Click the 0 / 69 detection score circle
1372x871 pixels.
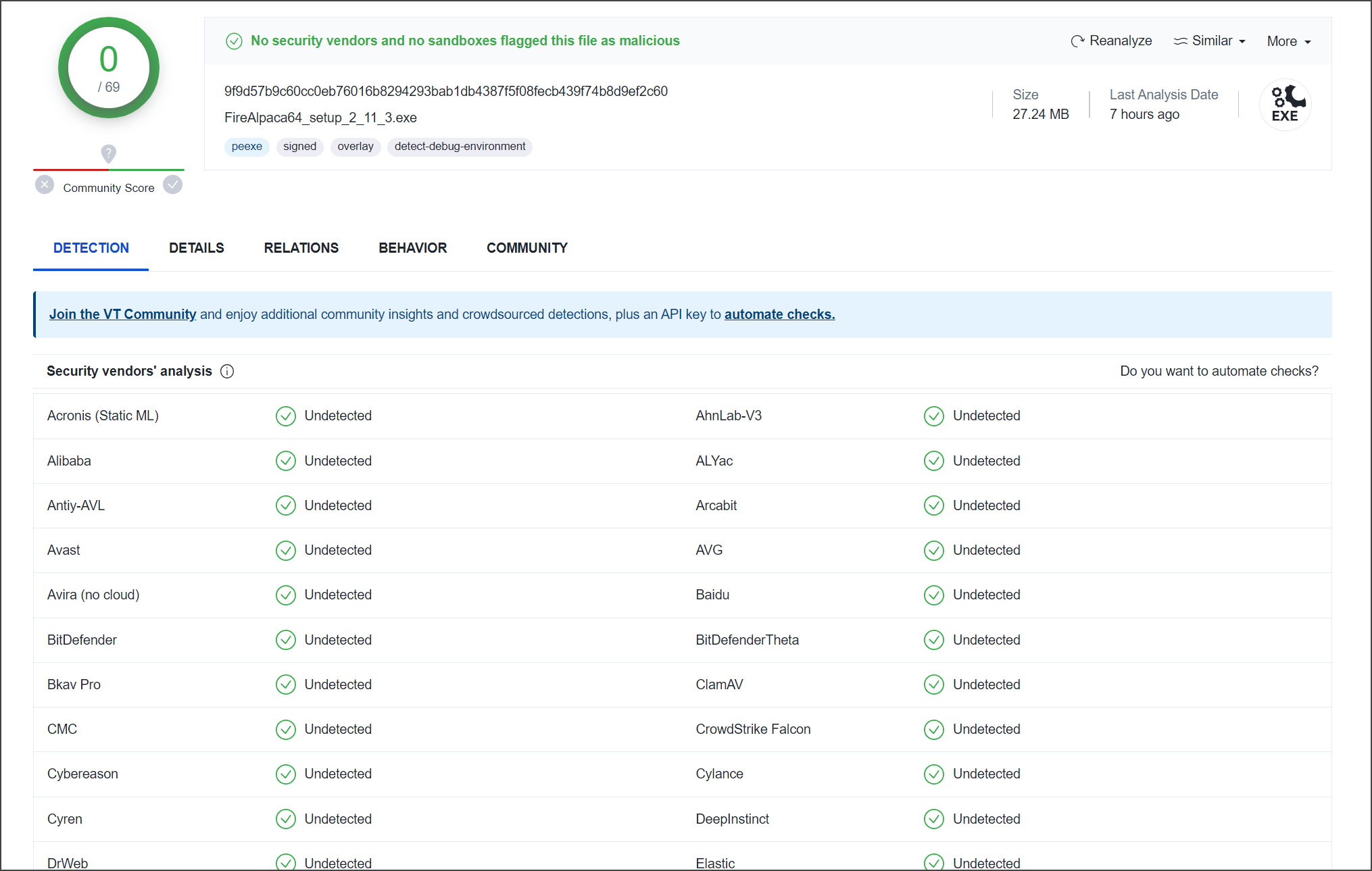pos(109,68)
